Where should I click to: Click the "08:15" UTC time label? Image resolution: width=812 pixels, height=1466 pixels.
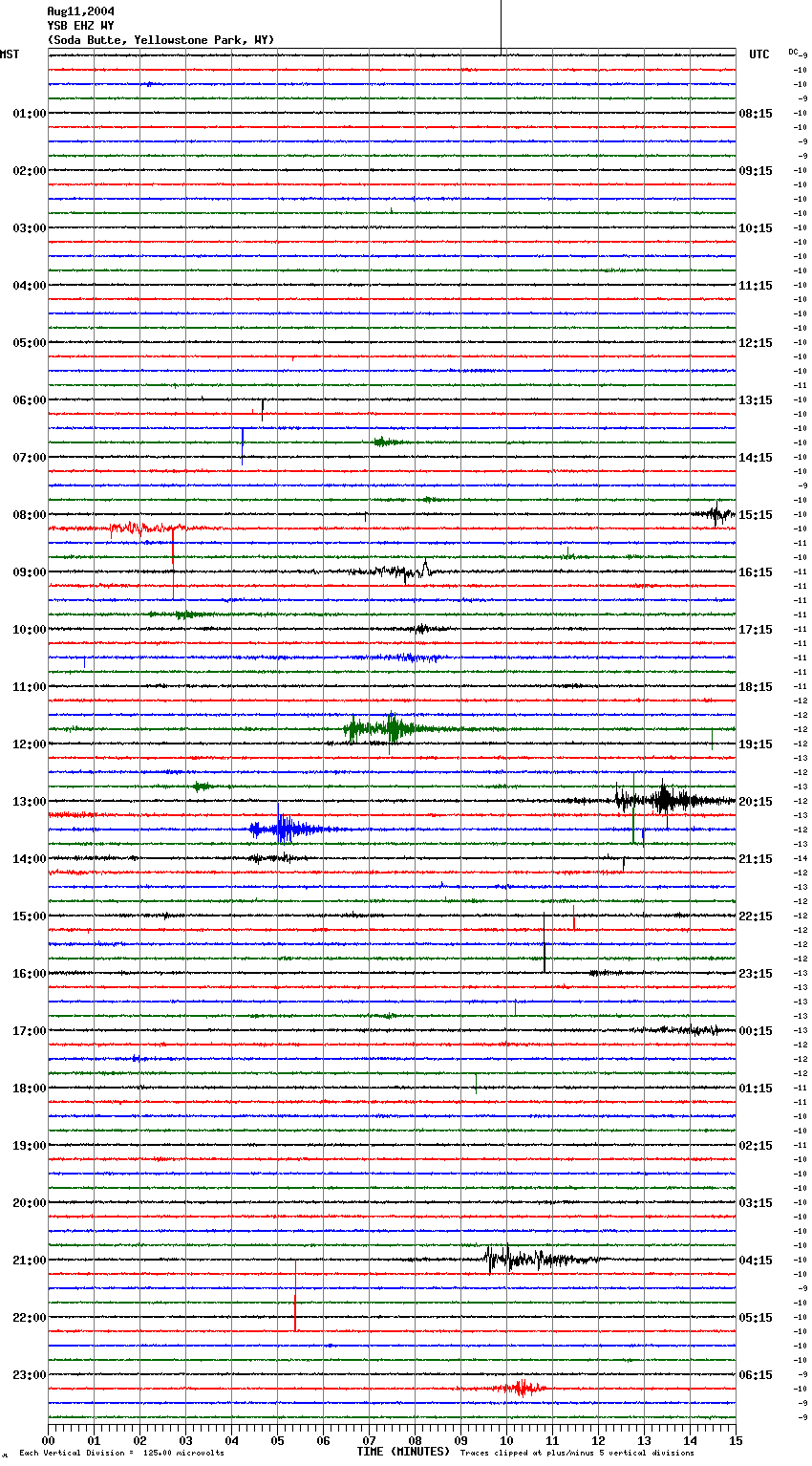coord(756,114)
